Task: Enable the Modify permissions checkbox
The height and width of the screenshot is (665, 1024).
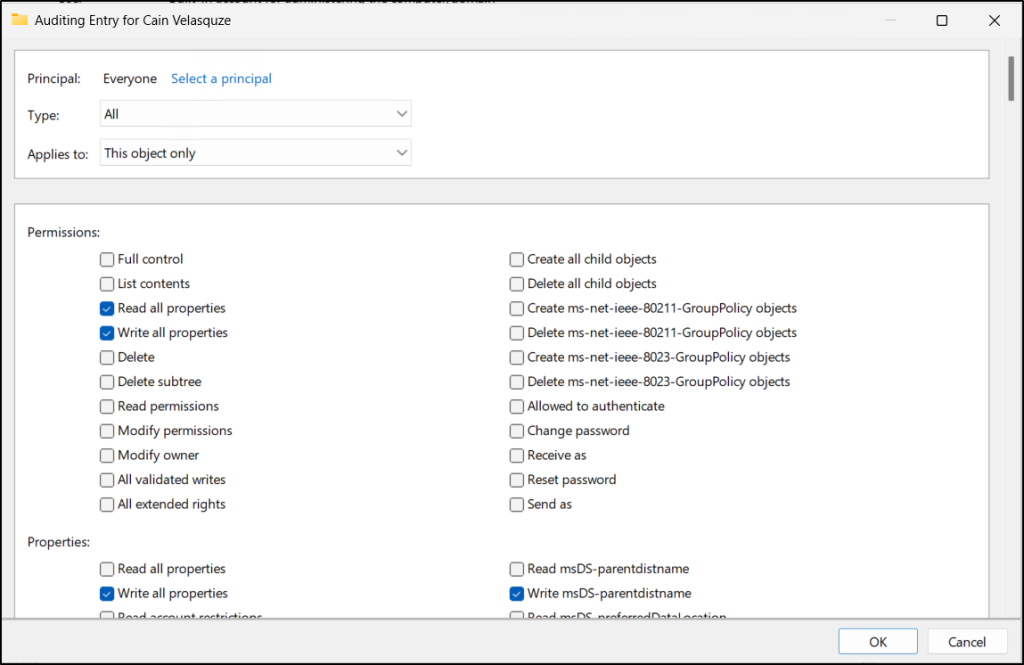Action: tap(107, 431)
